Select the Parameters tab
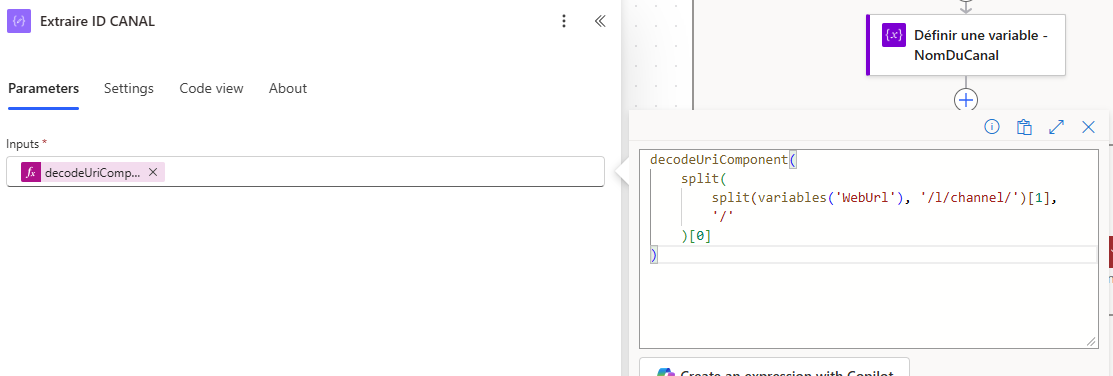The image size is (1113, 376). click(43, 89)
